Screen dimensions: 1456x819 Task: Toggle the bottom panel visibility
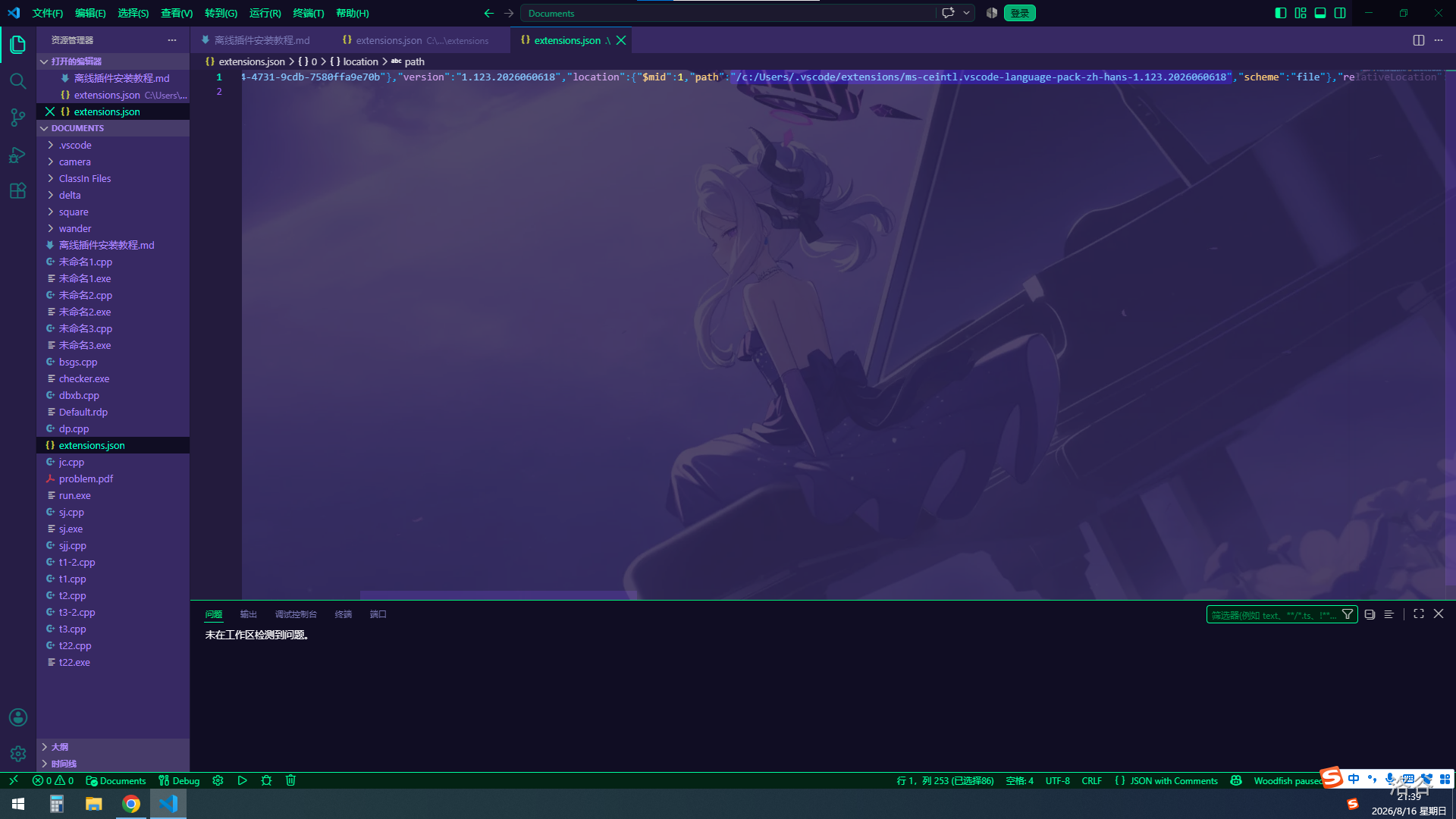pyautogui.click(x=1320, y=13)
